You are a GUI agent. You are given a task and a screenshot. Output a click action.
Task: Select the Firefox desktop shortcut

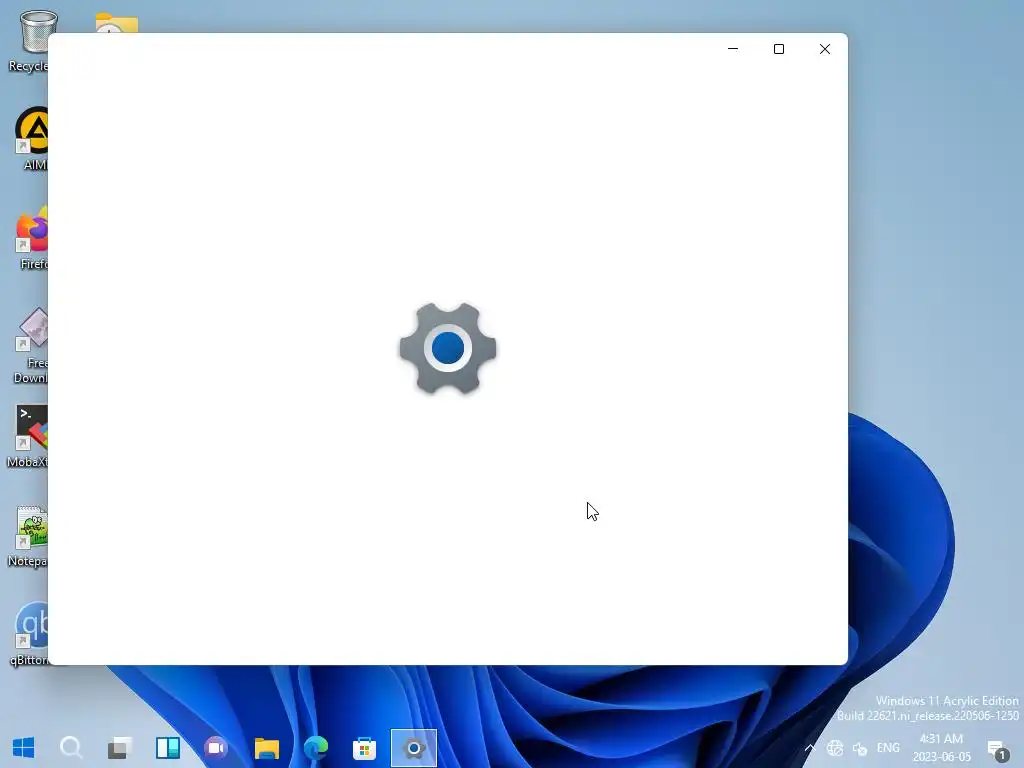(31, 238)
